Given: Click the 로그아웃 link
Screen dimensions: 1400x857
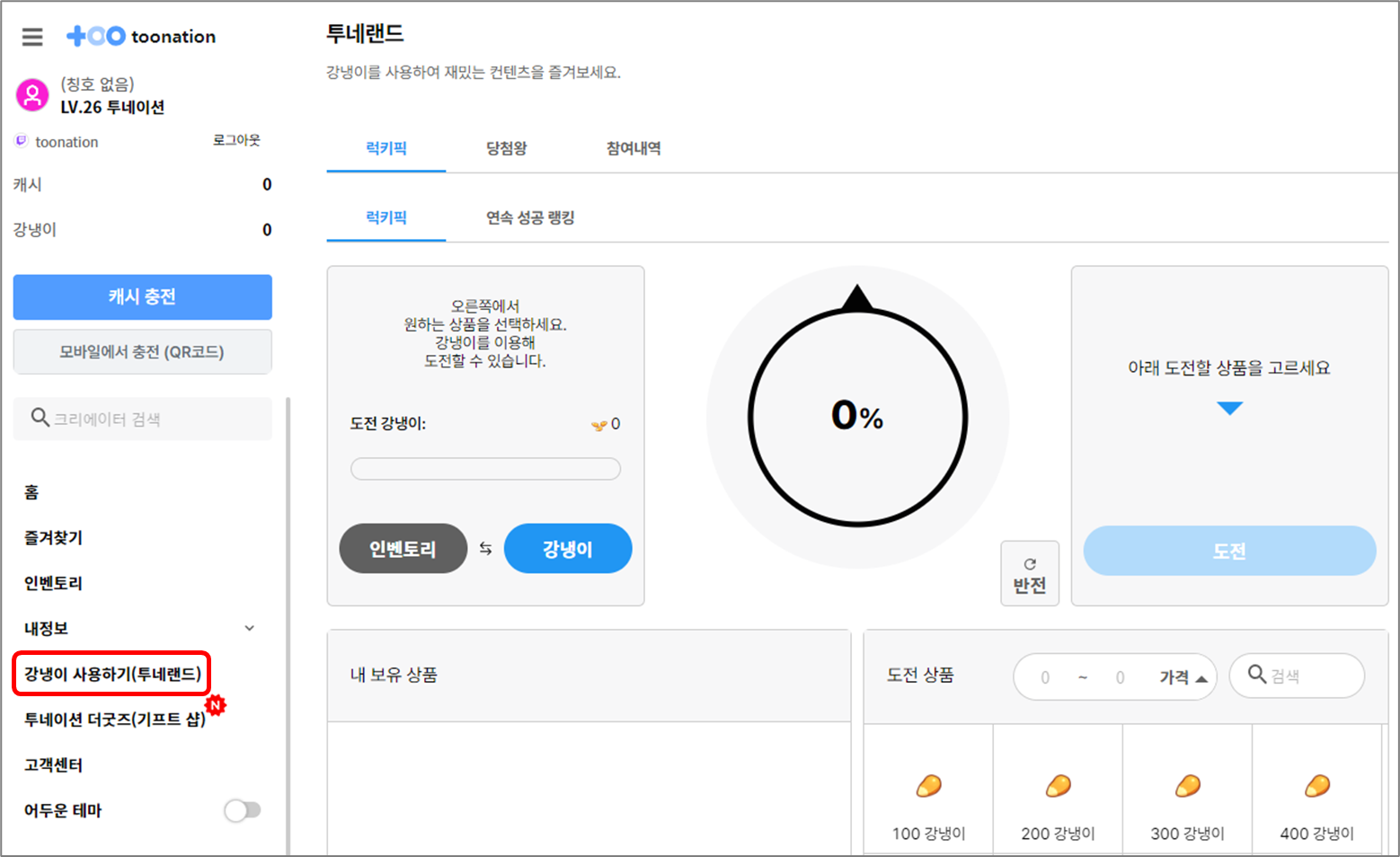Looking at the screenshot, I should (236, 140).
